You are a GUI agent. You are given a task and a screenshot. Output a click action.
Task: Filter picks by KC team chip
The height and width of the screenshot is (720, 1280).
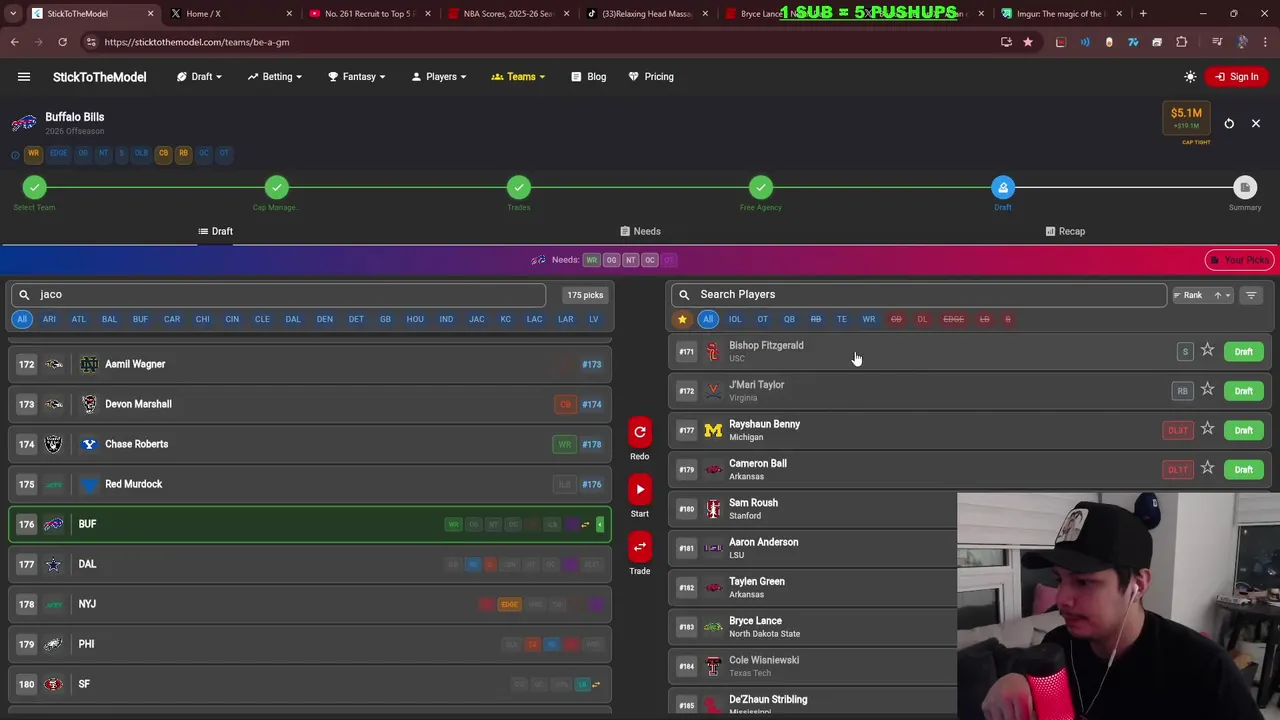(505, 319)
